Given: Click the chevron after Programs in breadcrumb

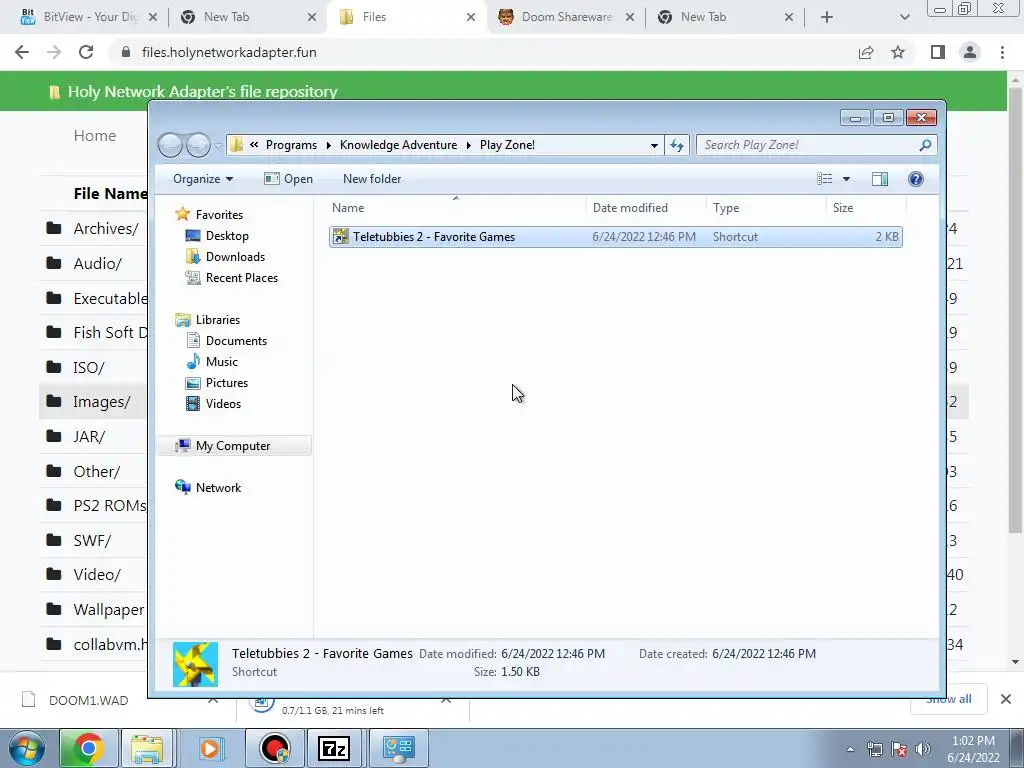Looking at the screenshot, I should tap(328, 145).
